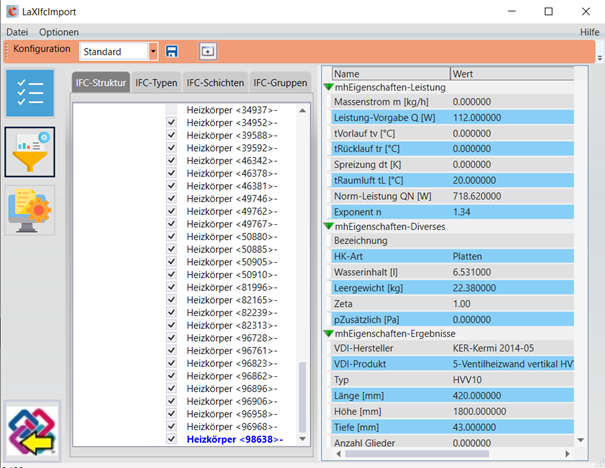Select the Heizkörper <98638> tree item
The height and width of the screenshot is (468, 605).
point(235,439)
